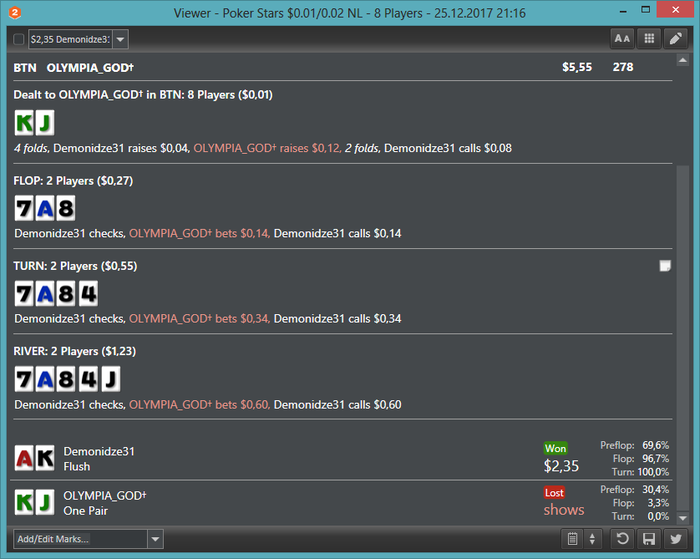
Task: Click the orange app logo in title bar
Action: (x=14, y=13)
